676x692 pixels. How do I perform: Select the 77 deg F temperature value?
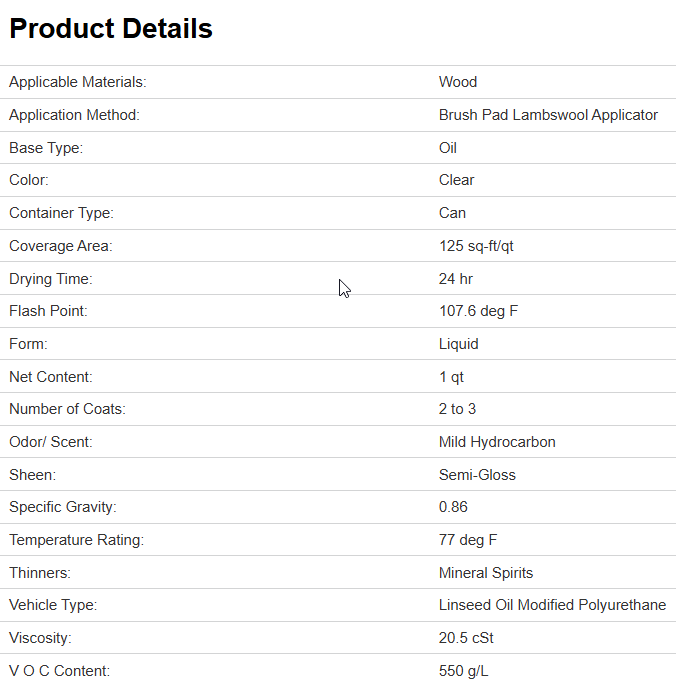coord(468,540)
